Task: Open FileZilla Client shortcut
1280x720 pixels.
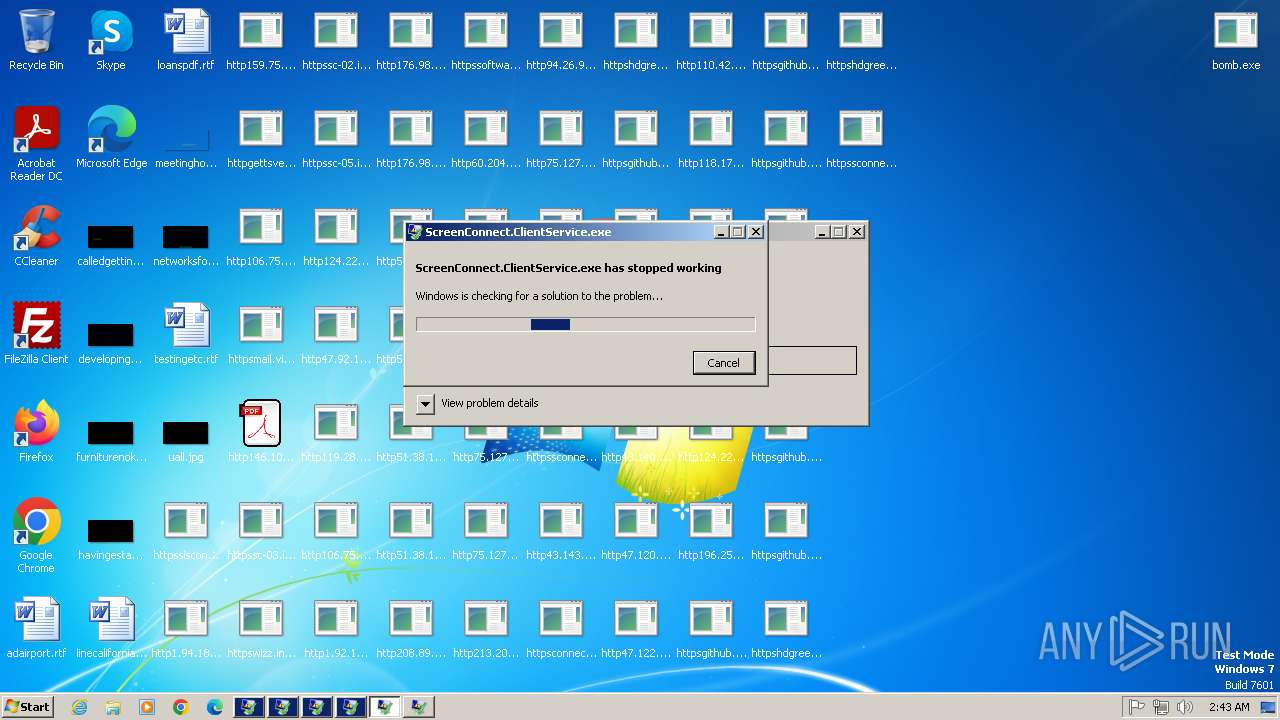Action: pyautogui.click(x=36, y=334)
